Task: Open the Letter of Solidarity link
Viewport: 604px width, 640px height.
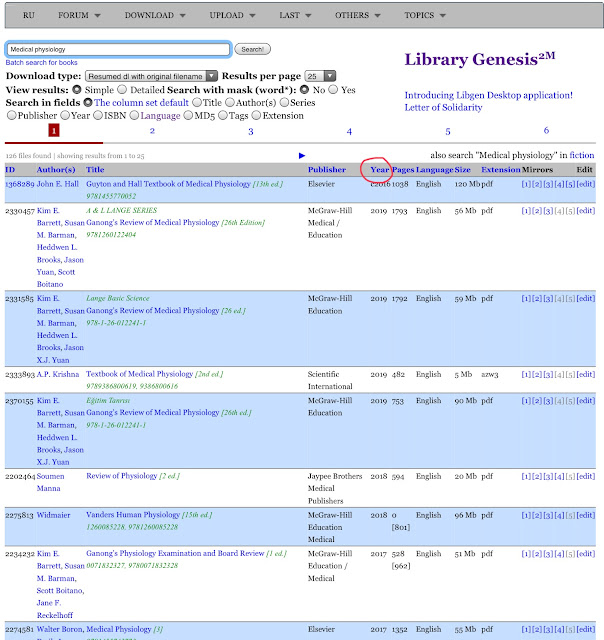Action: [443, 107]
